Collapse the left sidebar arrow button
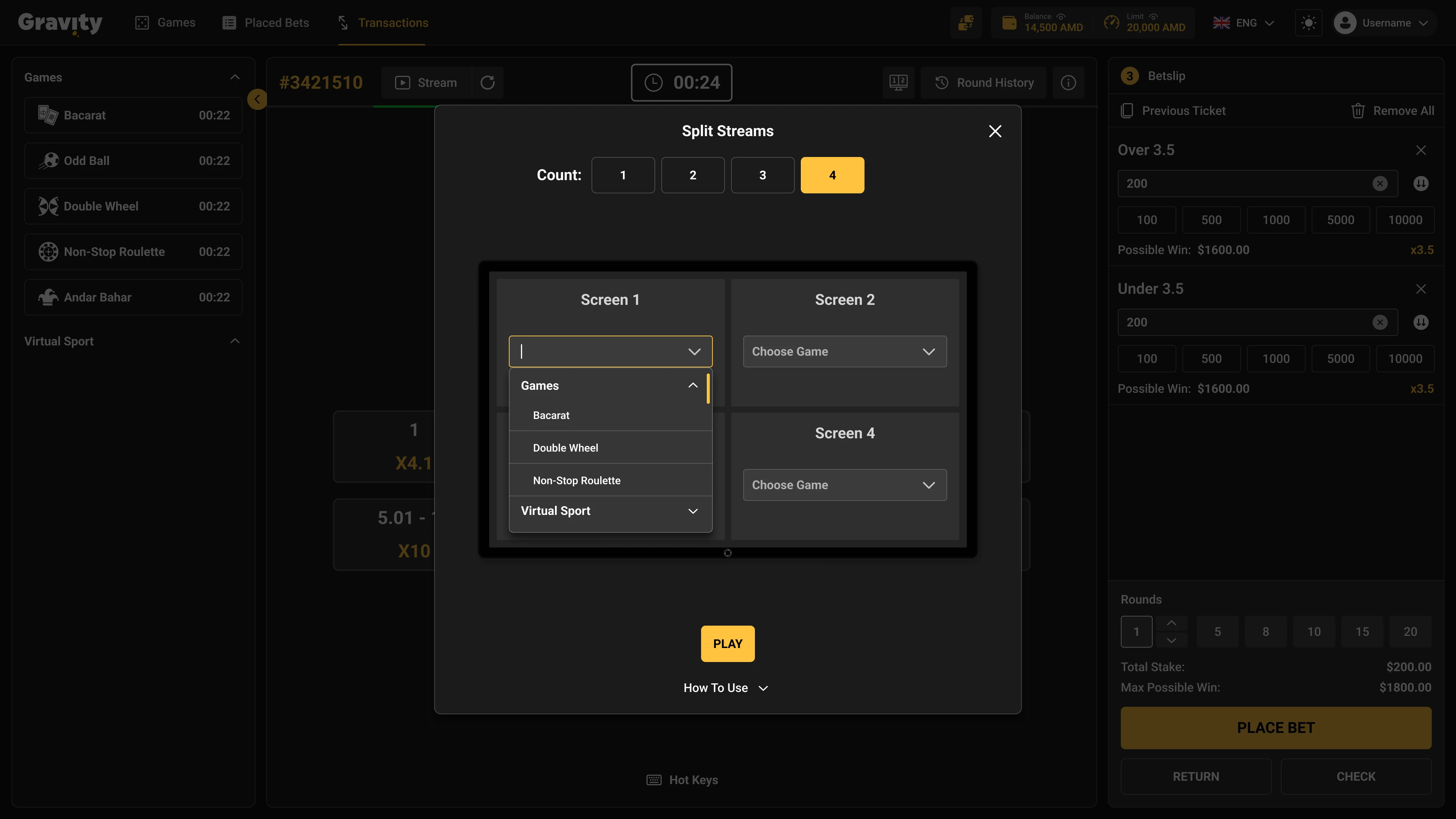 point(257,99)
